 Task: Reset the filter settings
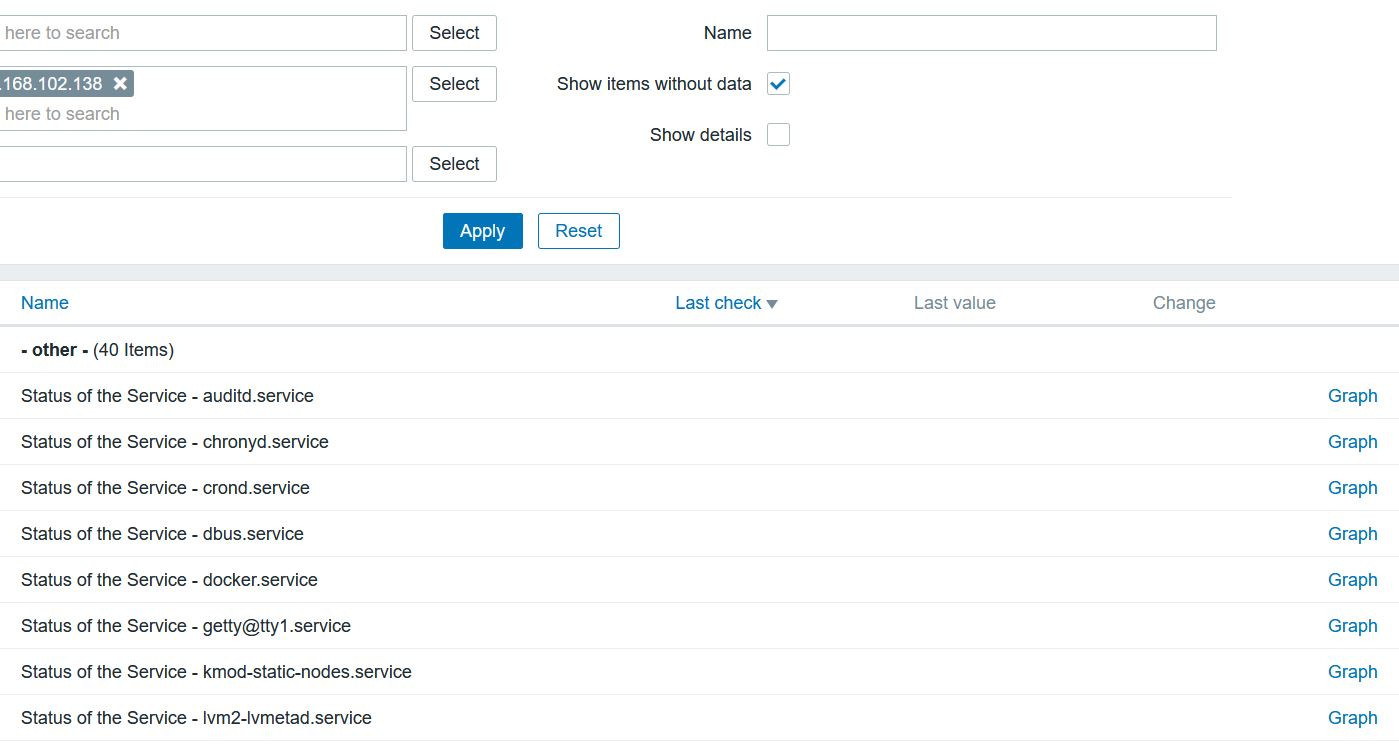point(578,231)
